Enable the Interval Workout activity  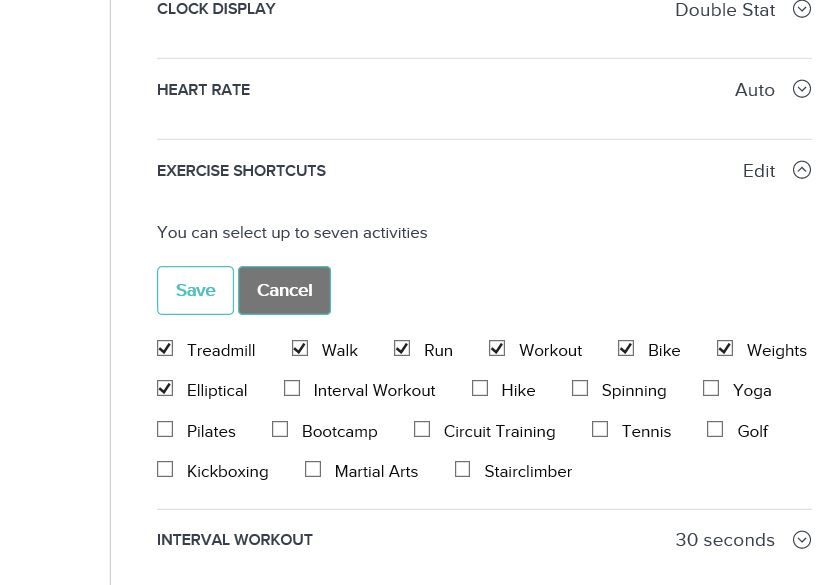click(x=292, y=387)
